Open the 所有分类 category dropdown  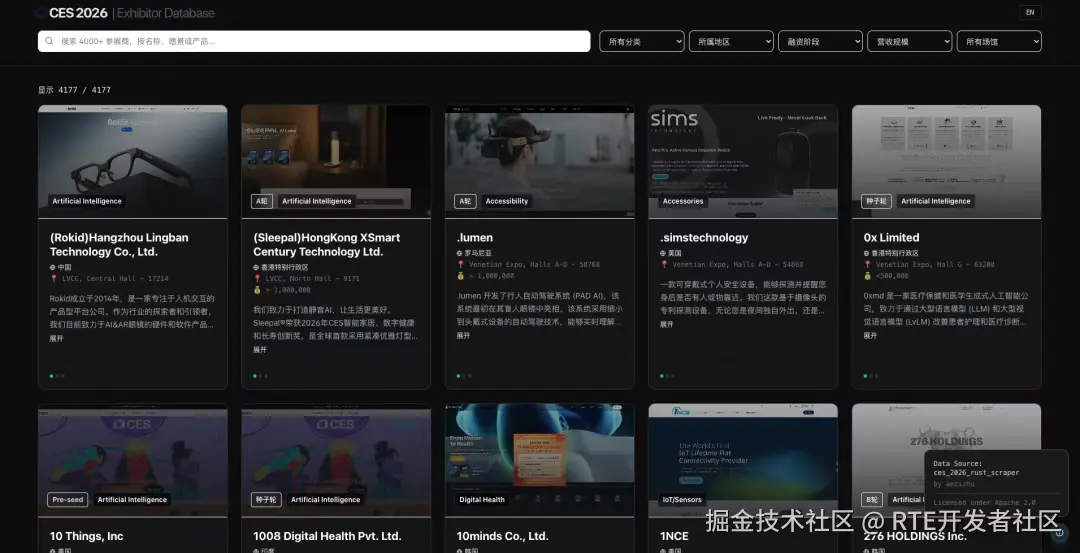click(641, 41)
